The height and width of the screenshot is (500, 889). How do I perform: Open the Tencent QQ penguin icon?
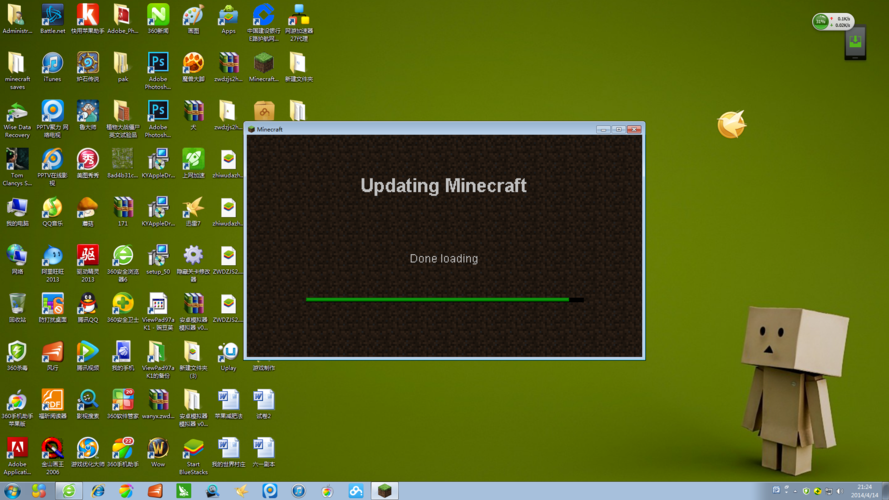[x=87, y=308]
